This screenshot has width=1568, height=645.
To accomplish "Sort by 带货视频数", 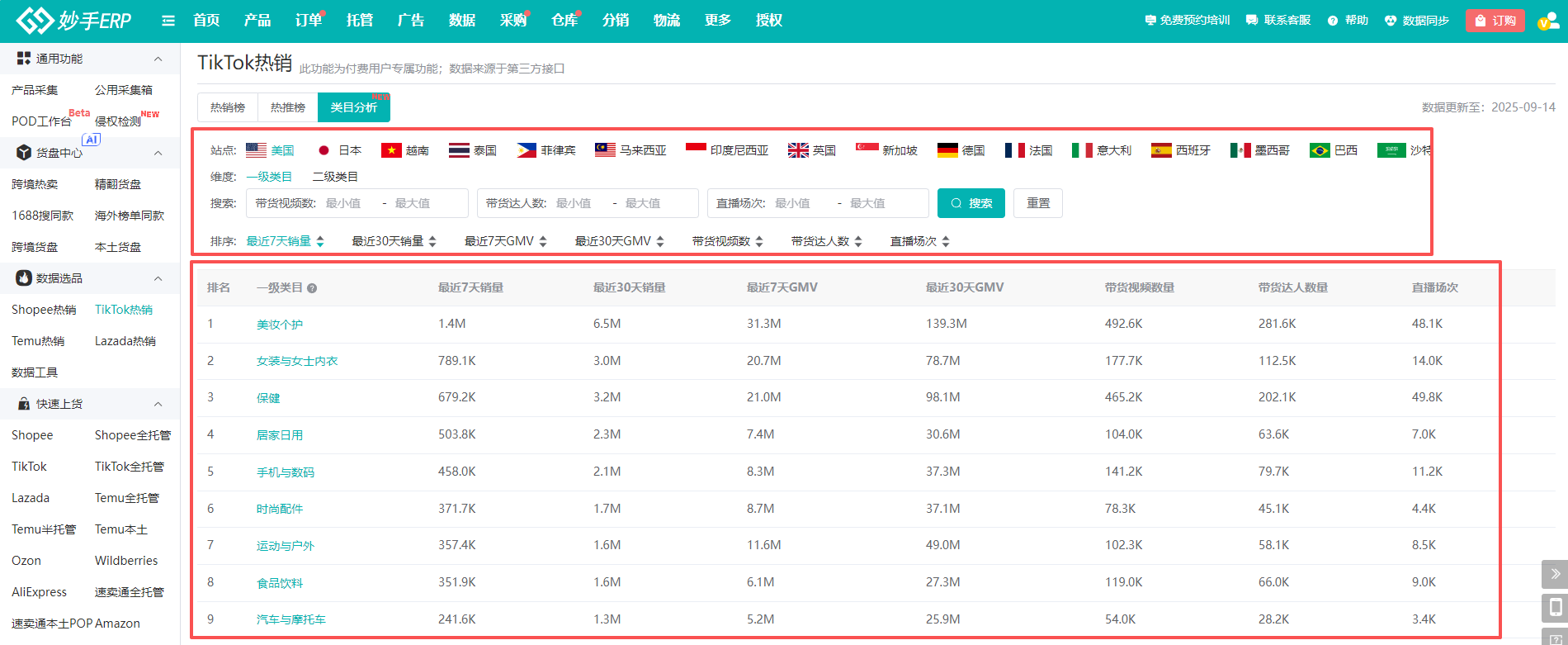I will (x=728, y=241).
